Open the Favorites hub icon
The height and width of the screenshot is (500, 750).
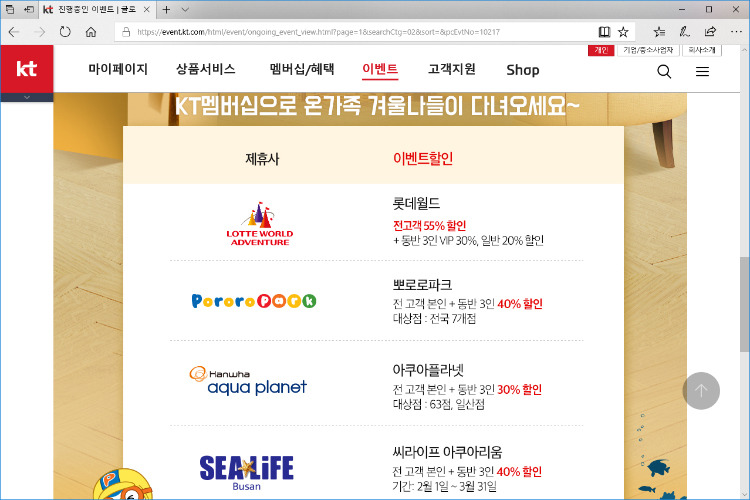click(x=659, y=32)
